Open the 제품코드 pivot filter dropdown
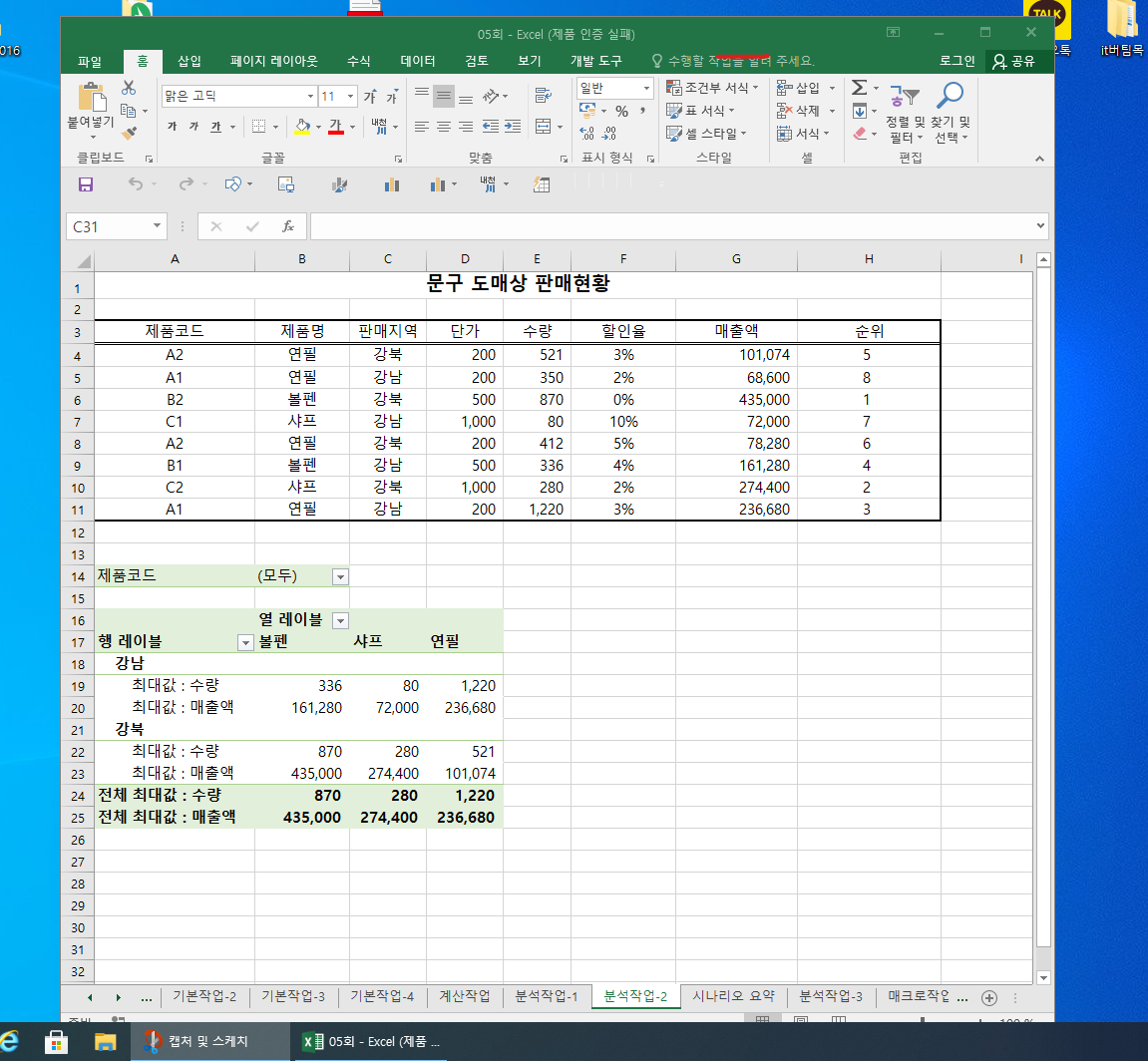Viewport: 1148px width, 1061px height. pos(340,577)
